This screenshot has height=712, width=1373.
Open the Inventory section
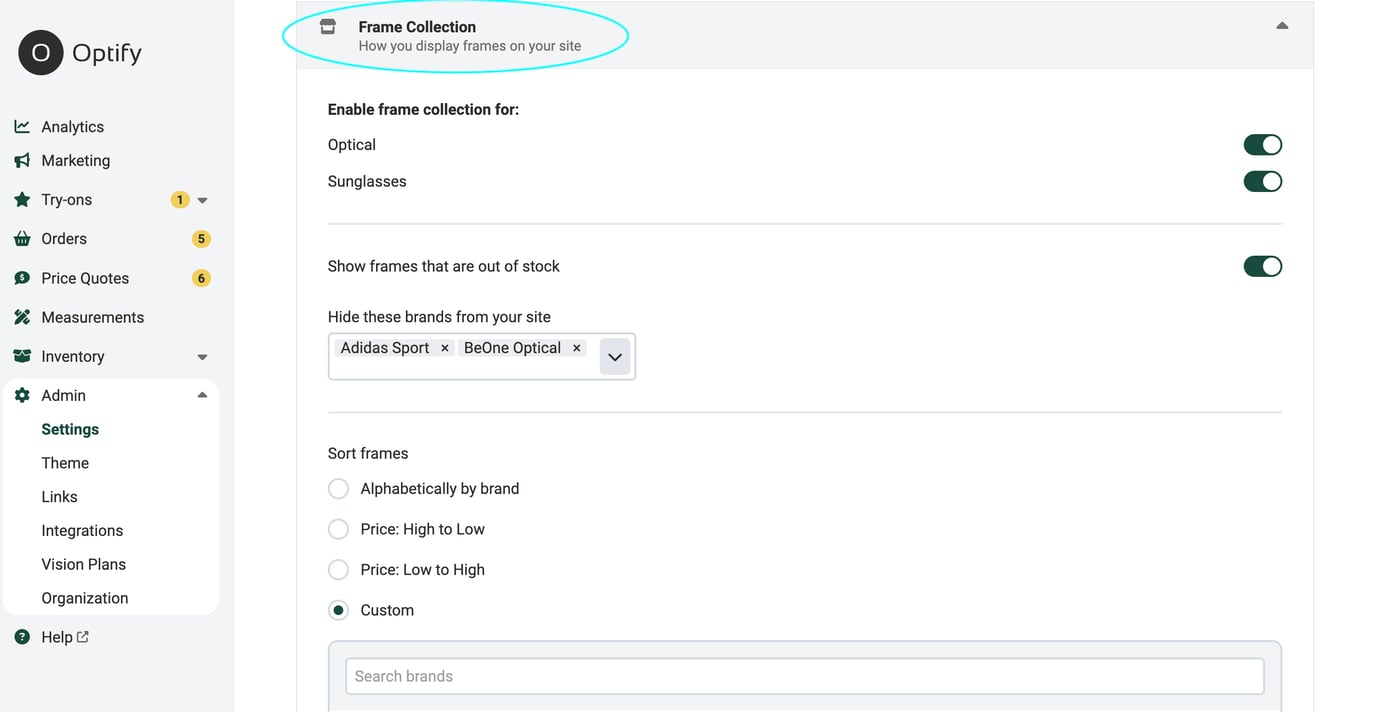click(x=72, y=356)
